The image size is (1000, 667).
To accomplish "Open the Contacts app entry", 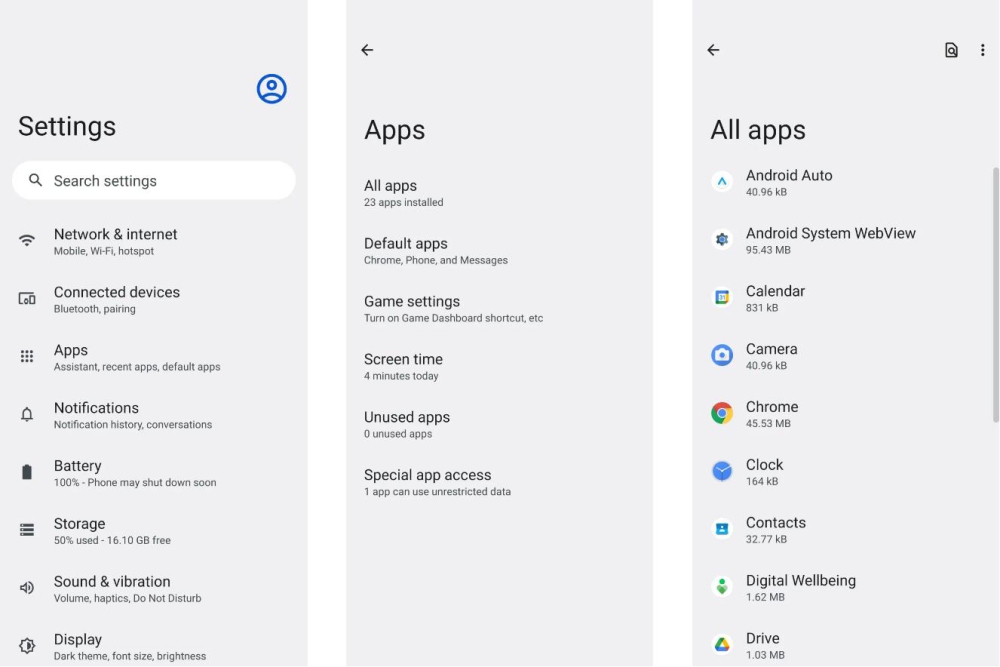I will point(776,529).
